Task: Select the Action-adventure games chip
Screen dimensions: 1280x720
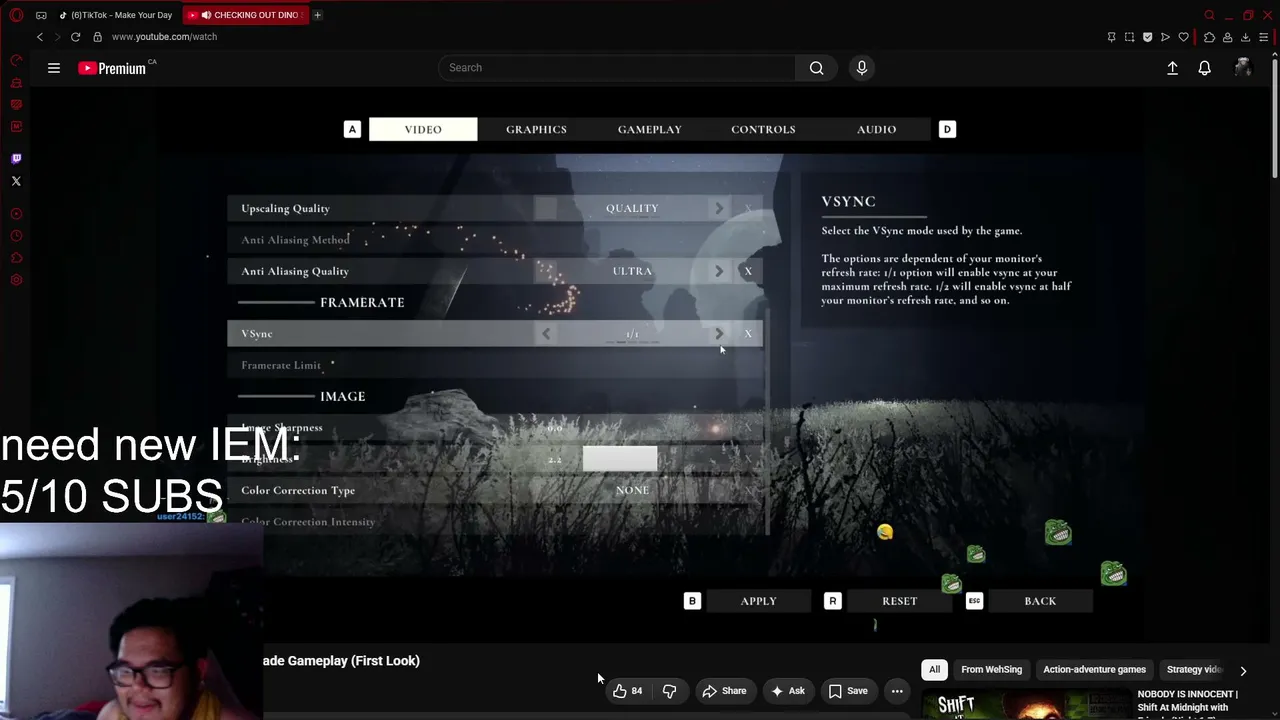Action: [x=1094, y=670]
